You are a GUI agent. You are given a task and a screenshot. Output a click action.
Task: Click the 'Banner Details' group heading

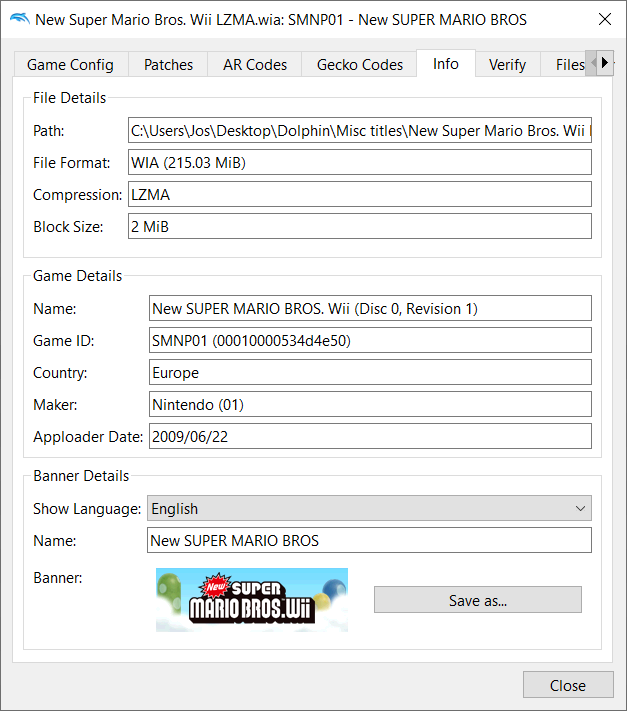(81, 476)
